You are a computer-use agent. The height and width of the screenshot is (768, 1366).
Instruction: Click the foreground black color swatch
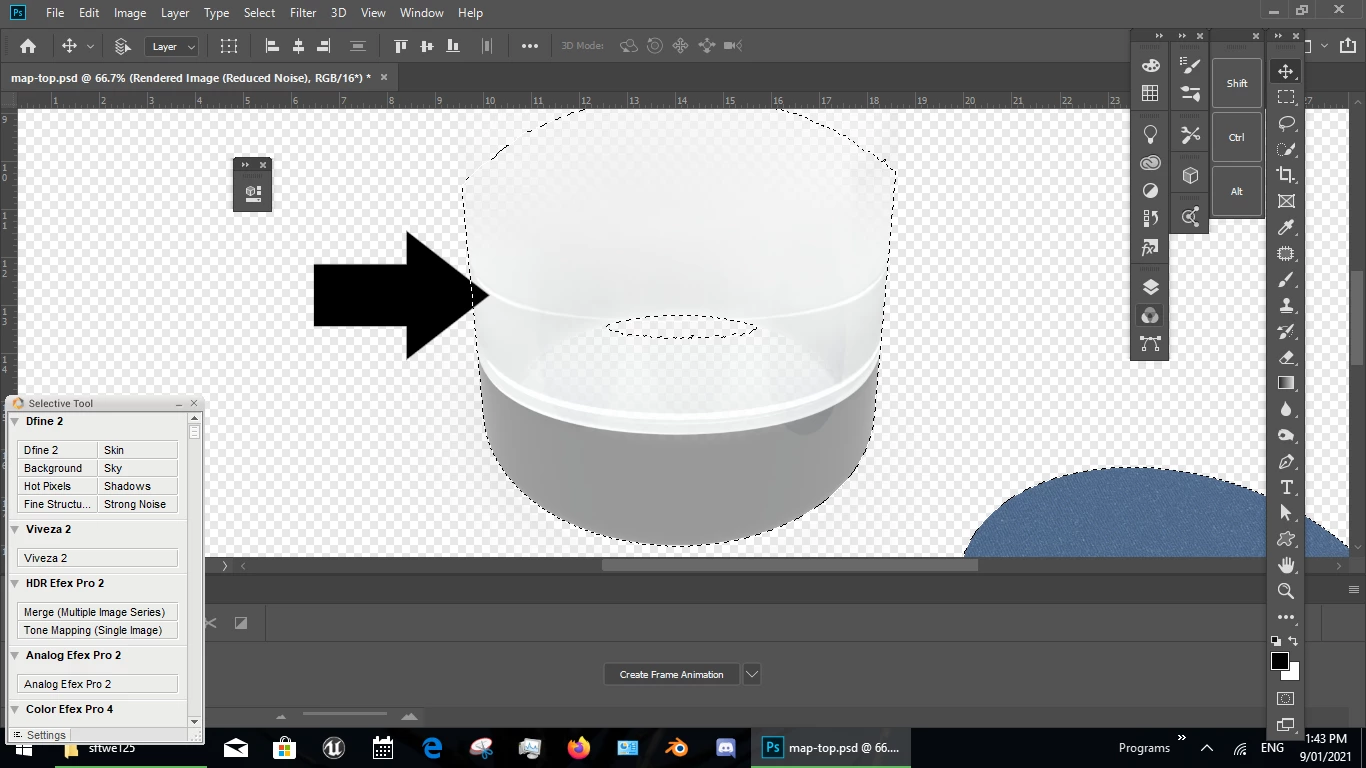[x=1280, y=661]
